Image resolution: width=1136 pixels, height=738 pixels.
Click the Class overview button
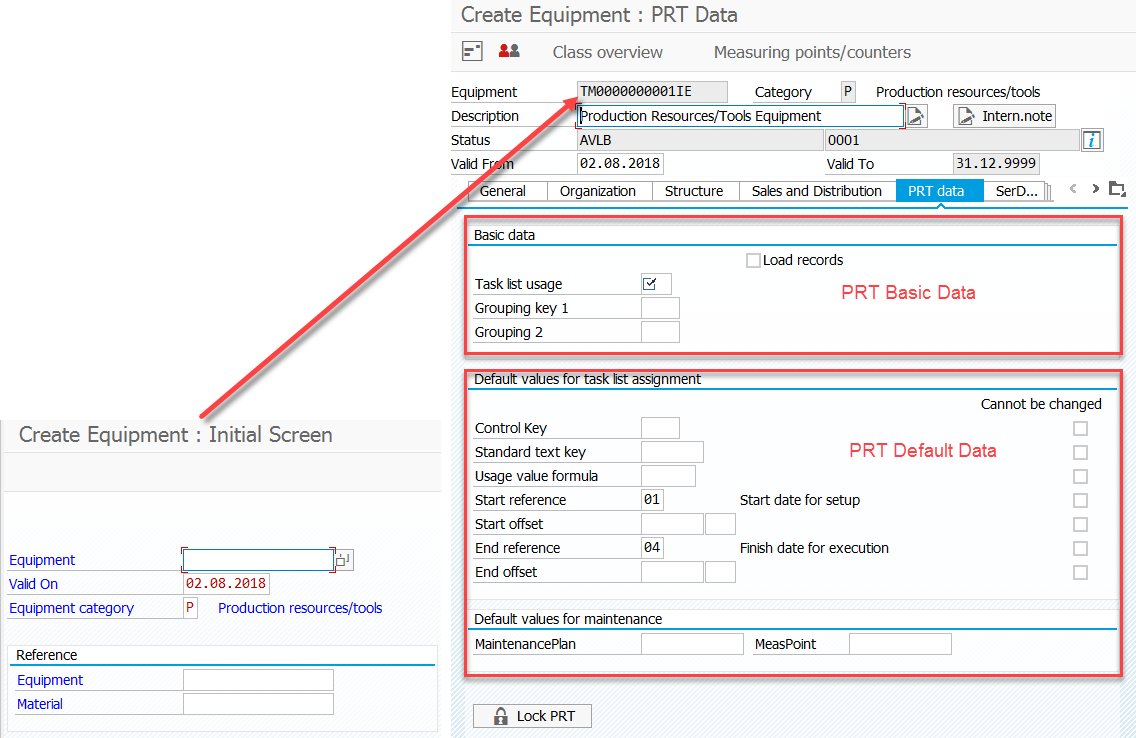pos(607,52)
